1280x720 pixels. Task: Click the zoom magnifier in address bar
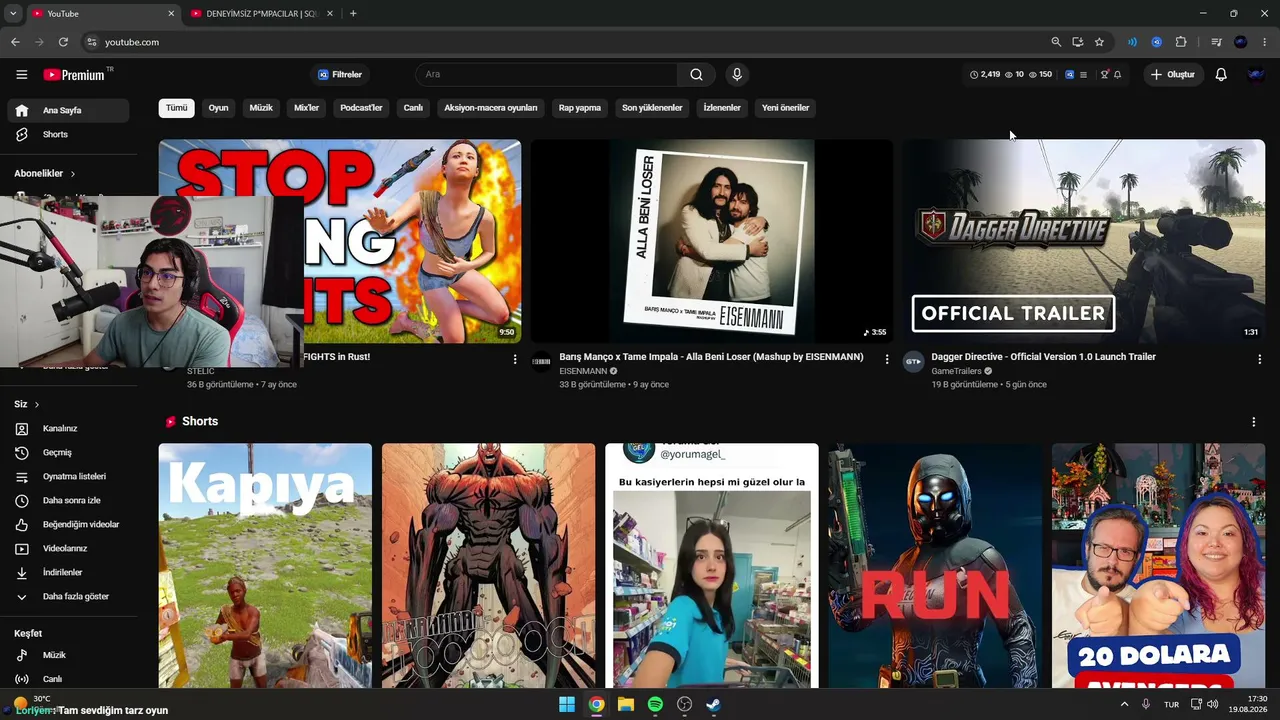click(1056, 42)
